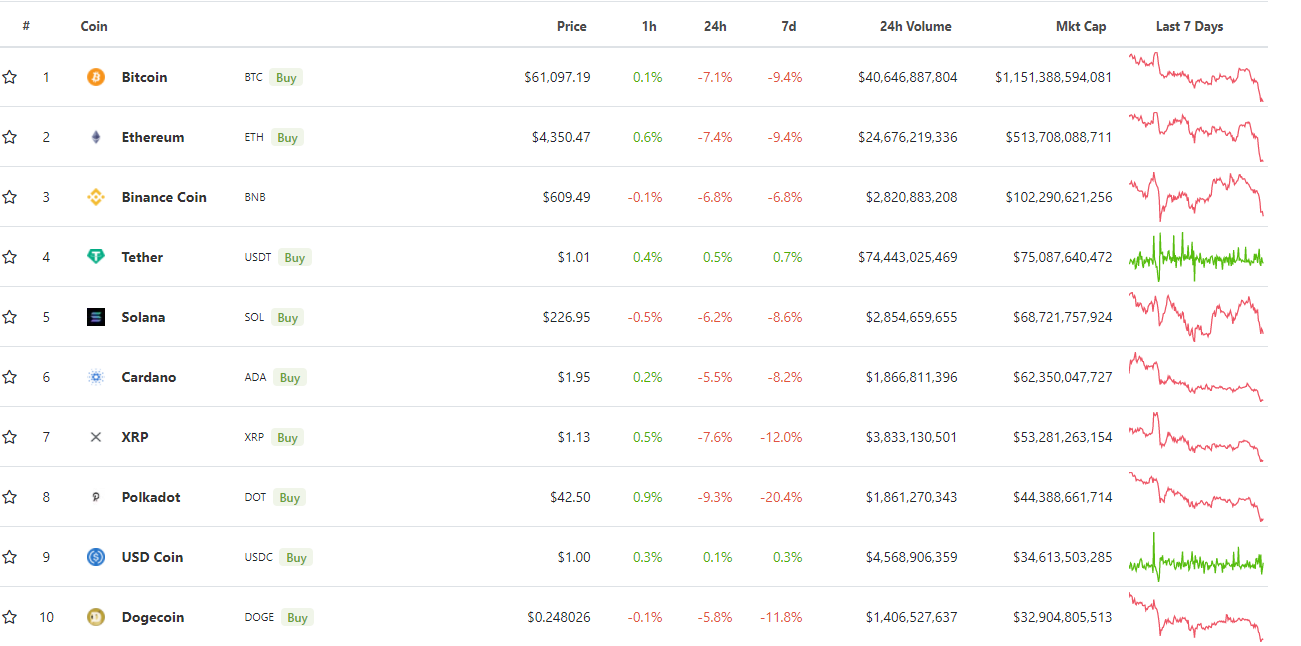Open Binance Coin 7-day sparkline chart

tap(1196, 197)
